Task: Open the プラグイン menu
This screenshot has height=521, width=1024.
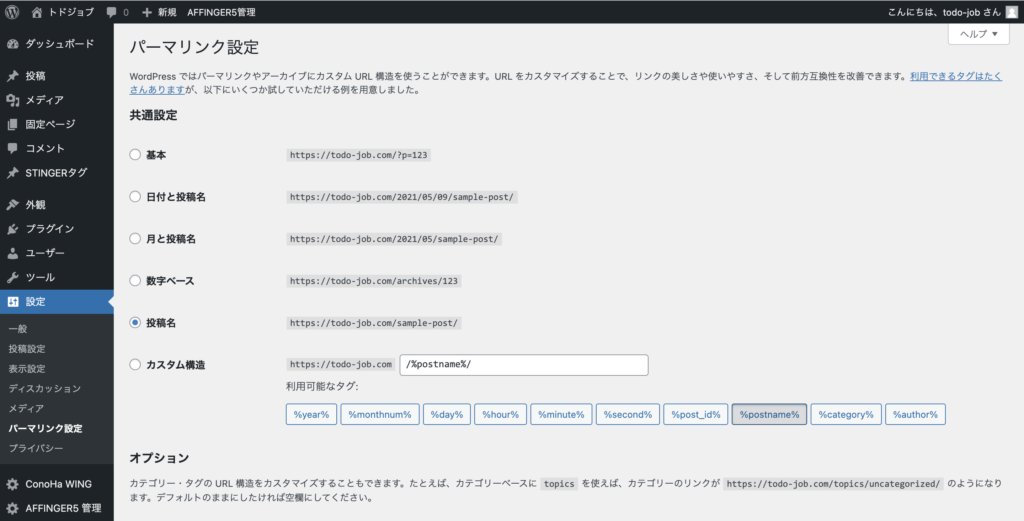Action: click(x=57, y=229)
